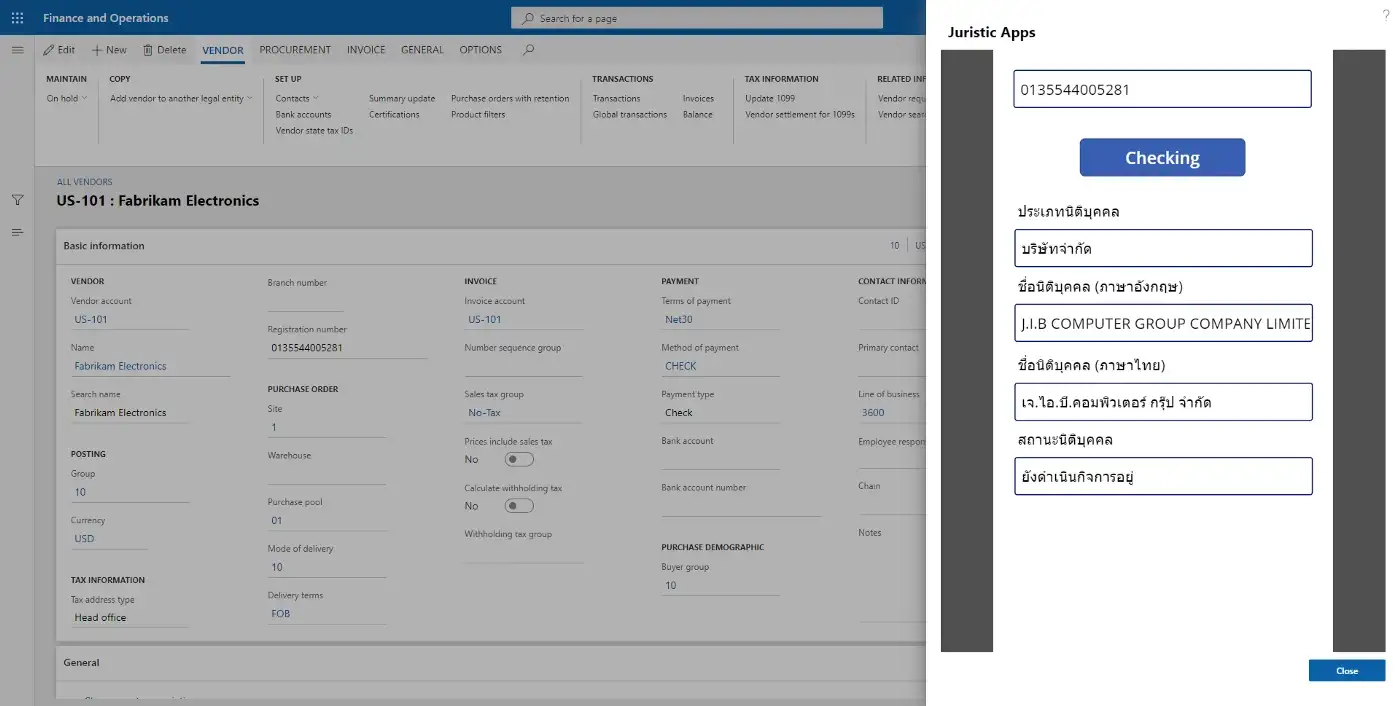Click the status field ยังดำเนินกิจการอยู่
1400x706 pixels.
point(1163,476)
